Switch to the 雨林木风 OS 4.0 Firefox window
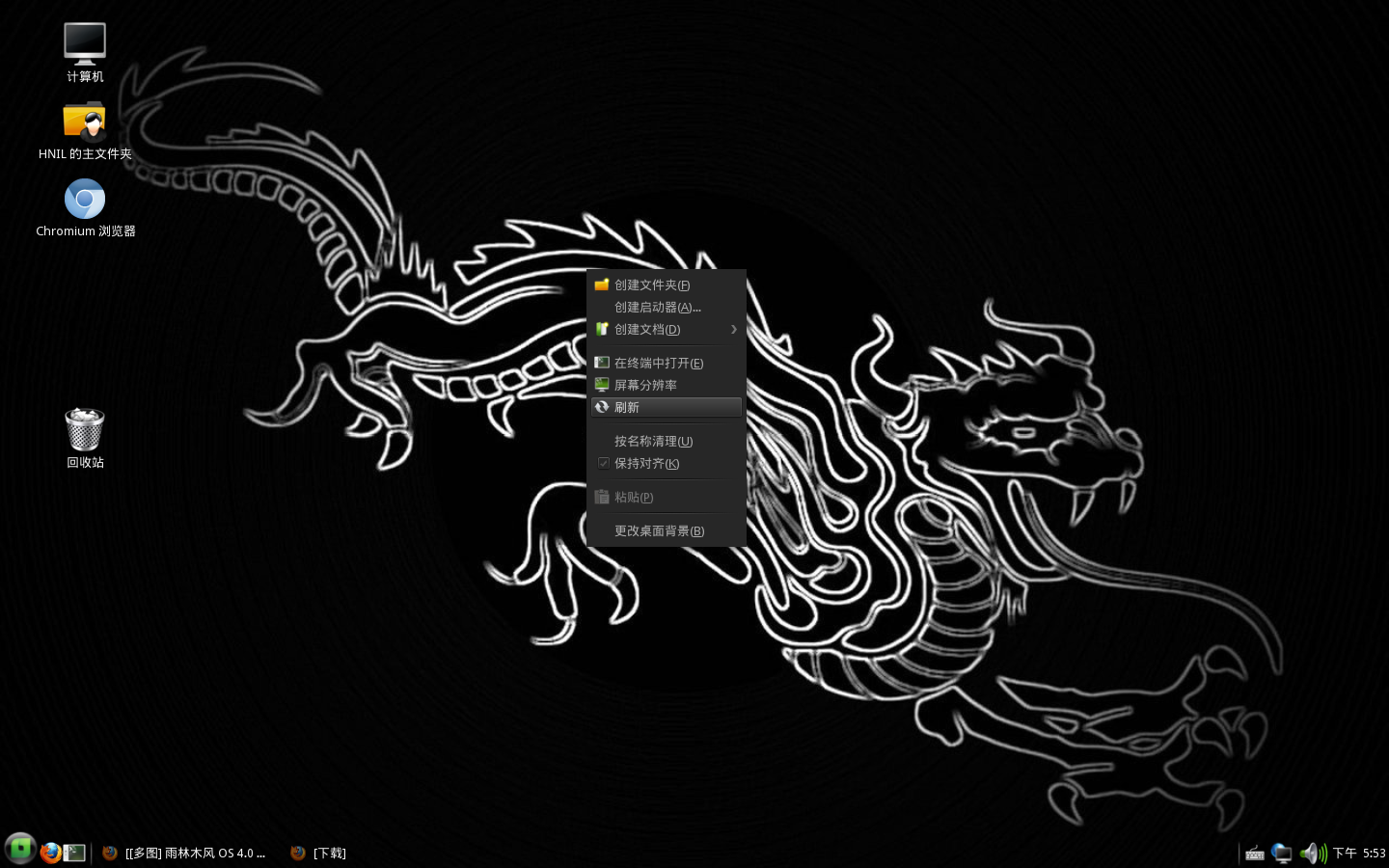1389x868 pixels. [x=184, y=853]
